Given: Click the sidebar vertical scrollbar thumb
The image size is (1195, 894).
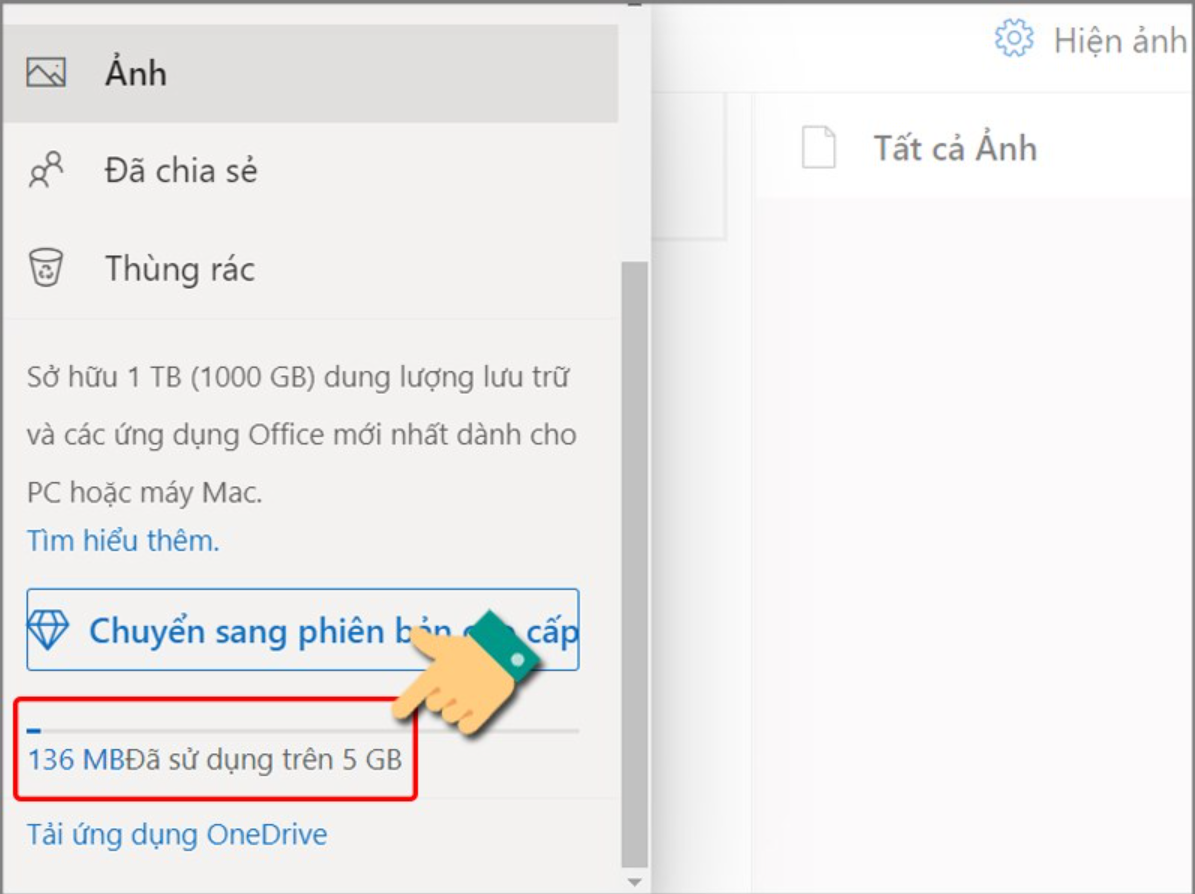Looking at the screenshot, I should 634,564.
